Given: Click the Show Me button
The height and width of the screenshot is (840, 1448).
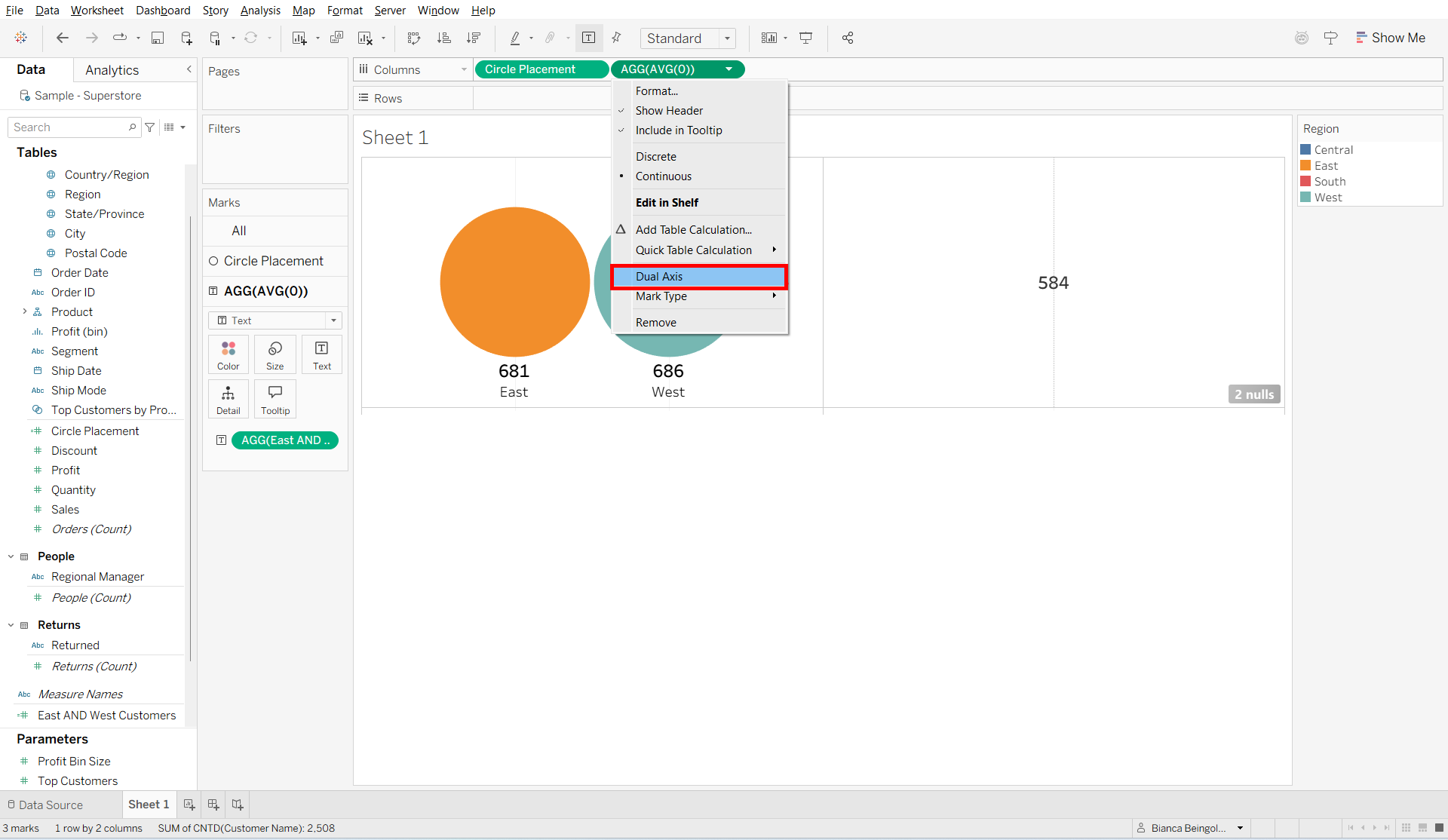Looking at the screenshot, I should (1391, 38).
